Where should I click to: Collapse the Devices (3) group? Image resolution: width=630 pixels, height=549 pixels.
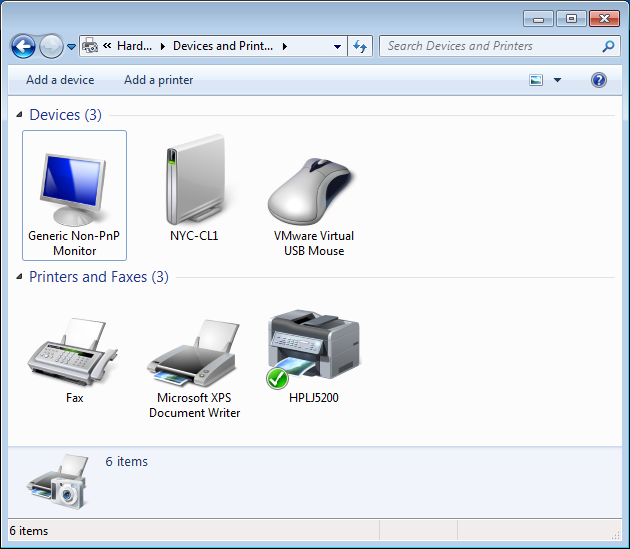click(19, 115)
